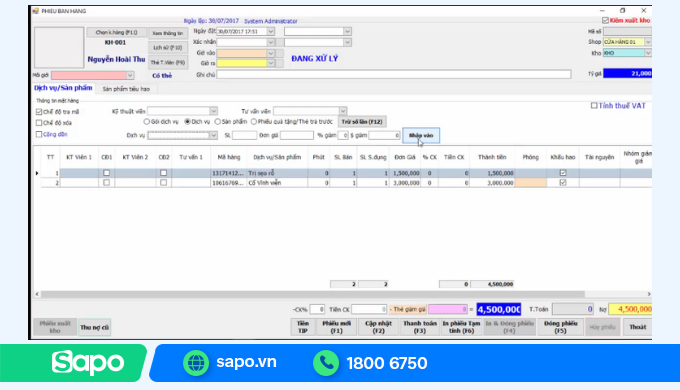680x390 pixels.
Task: Select the row cell 'Trị sẹo rỗ'
Action: click(x=277, y=173)
